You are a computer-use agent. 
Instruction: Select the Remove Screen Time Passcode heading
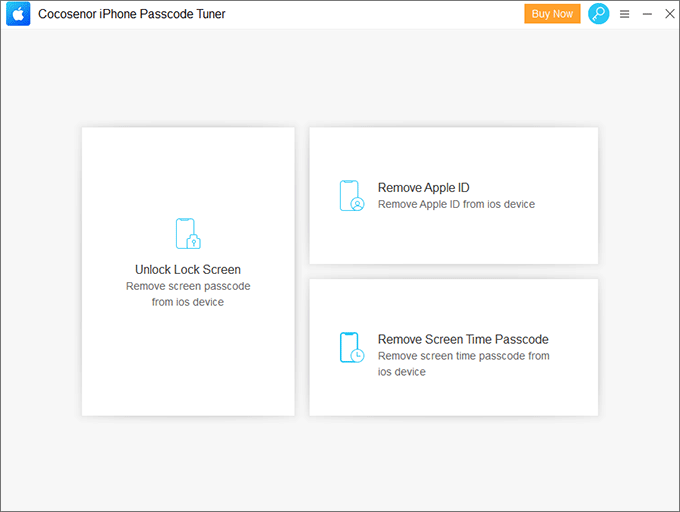point(462,339)
